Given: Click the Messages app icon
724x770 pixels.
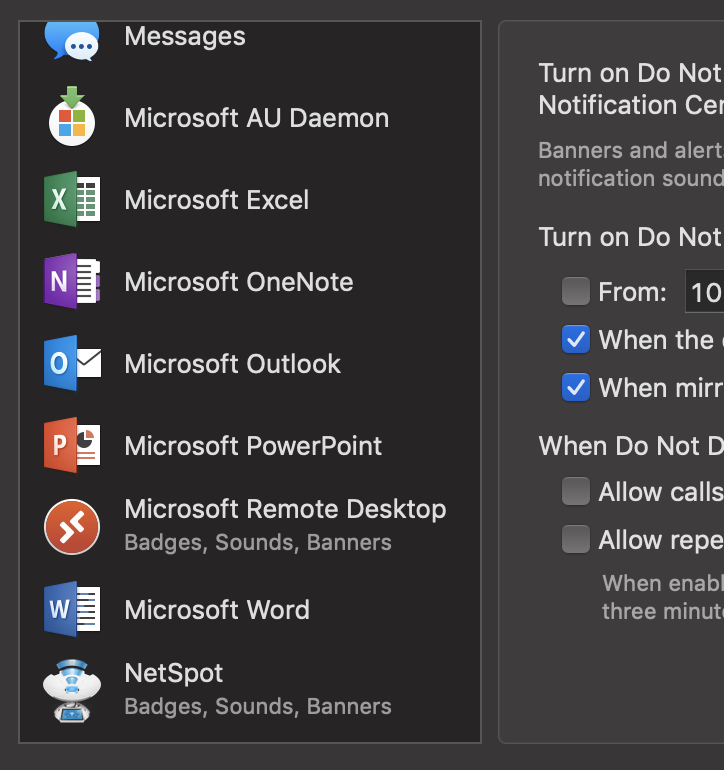Looking at the screenshot, I should pyautogui.click(x=72, y=42).
